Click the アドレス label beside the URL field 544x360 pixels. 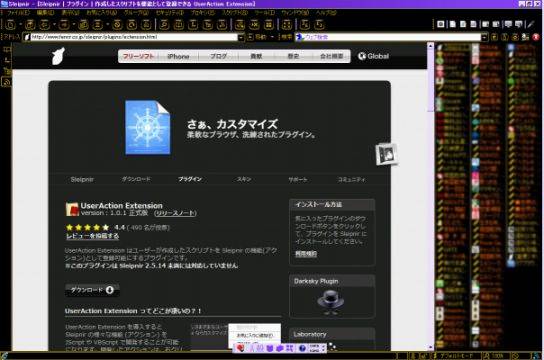(x=12, y=37)
